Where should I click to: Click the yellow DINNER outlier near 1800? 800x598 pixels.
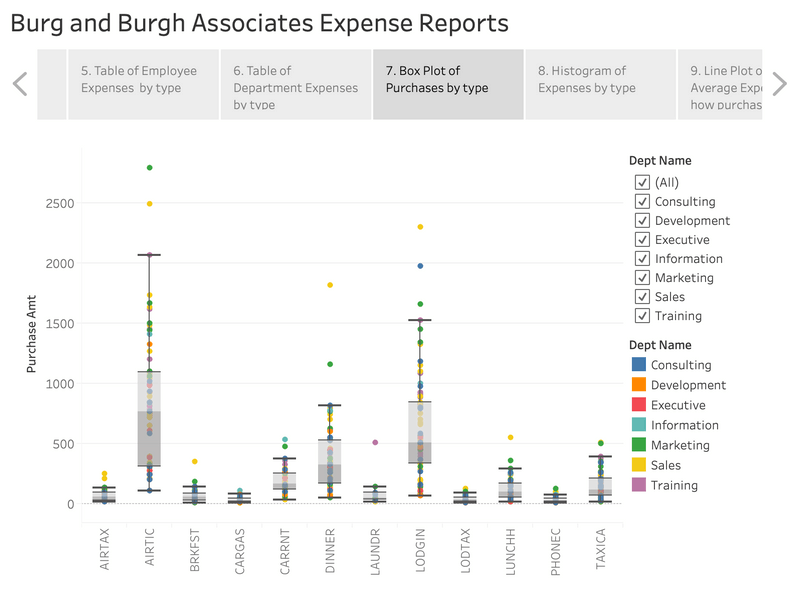[x=330, y=285]
